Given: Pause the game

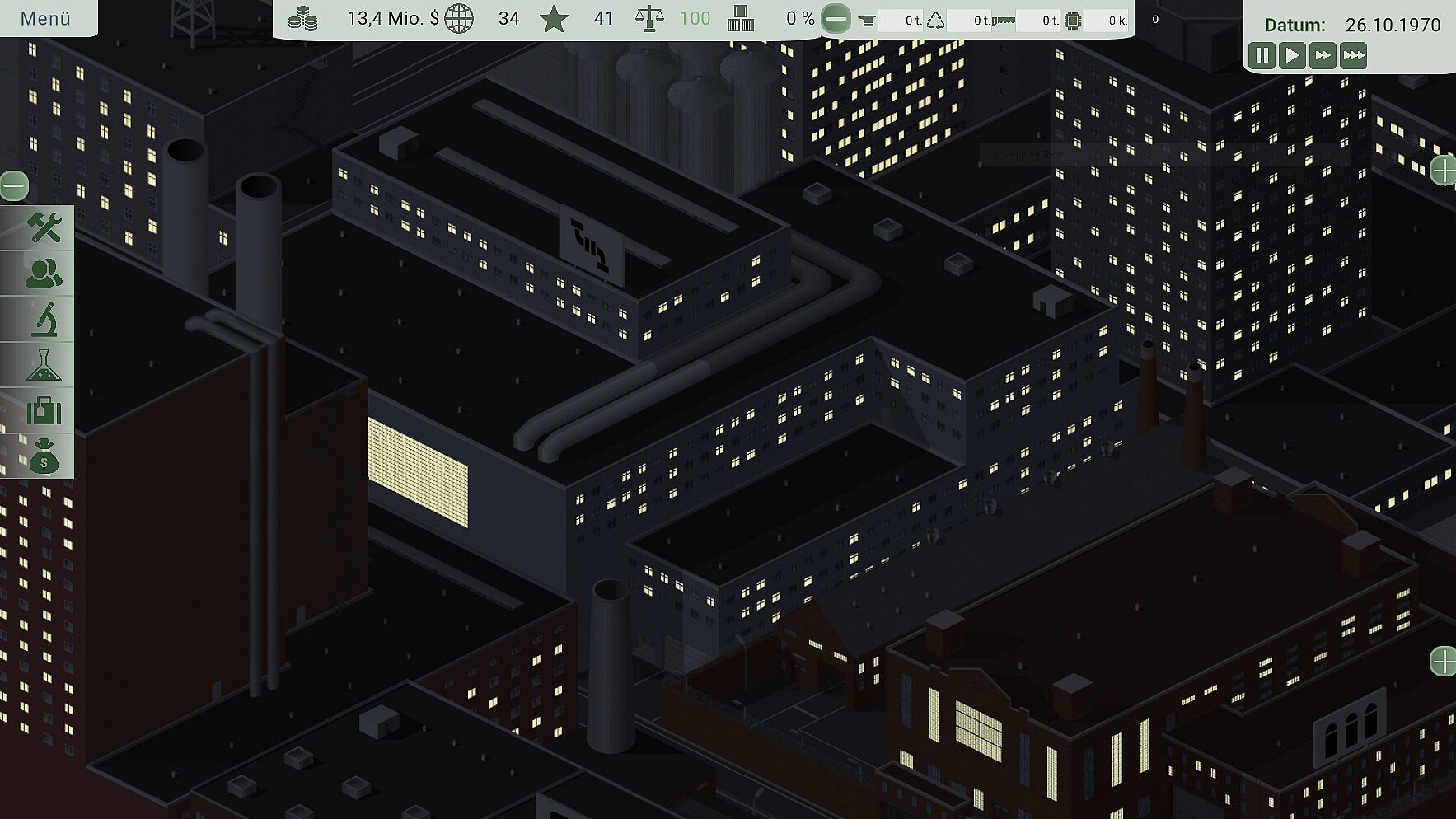Looking at the screenshot, I should click(1262, 55).
